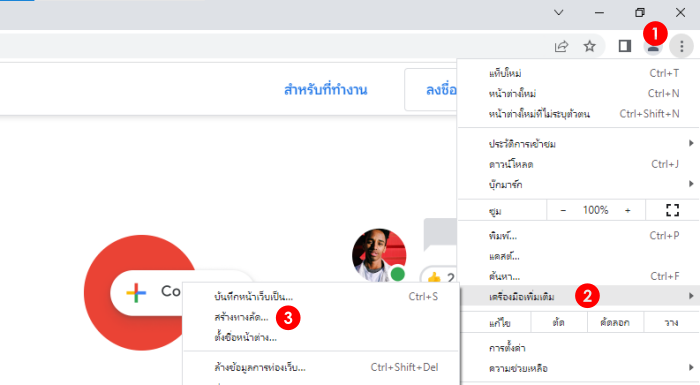700x385 pixels.
Task: Open the tab search chevron in title bar
Action: [558, 13]
